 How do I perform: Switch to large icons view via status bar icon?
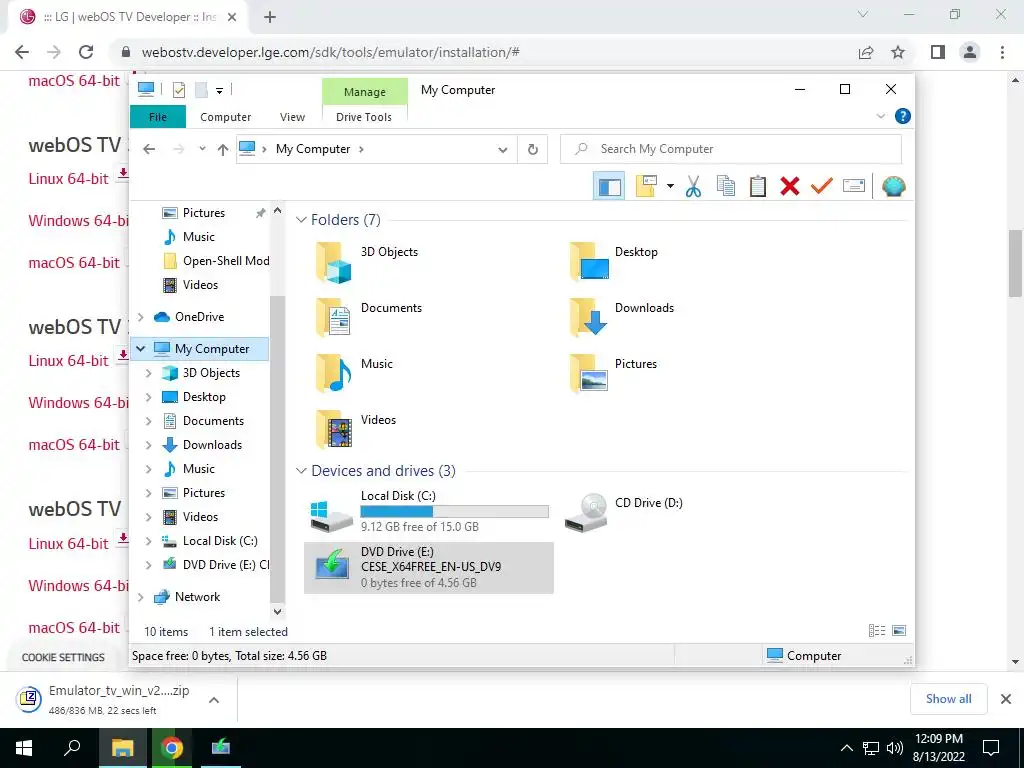899,631
